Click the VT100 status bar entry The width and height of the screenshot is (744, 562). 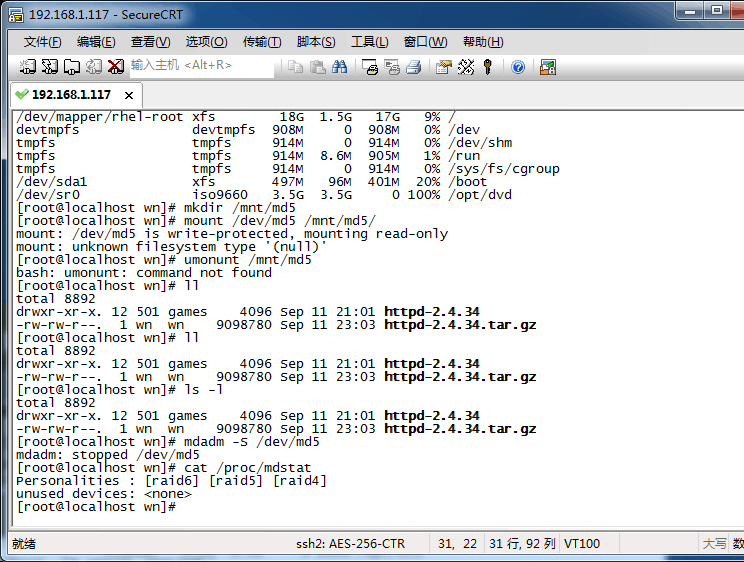[582, 543]
